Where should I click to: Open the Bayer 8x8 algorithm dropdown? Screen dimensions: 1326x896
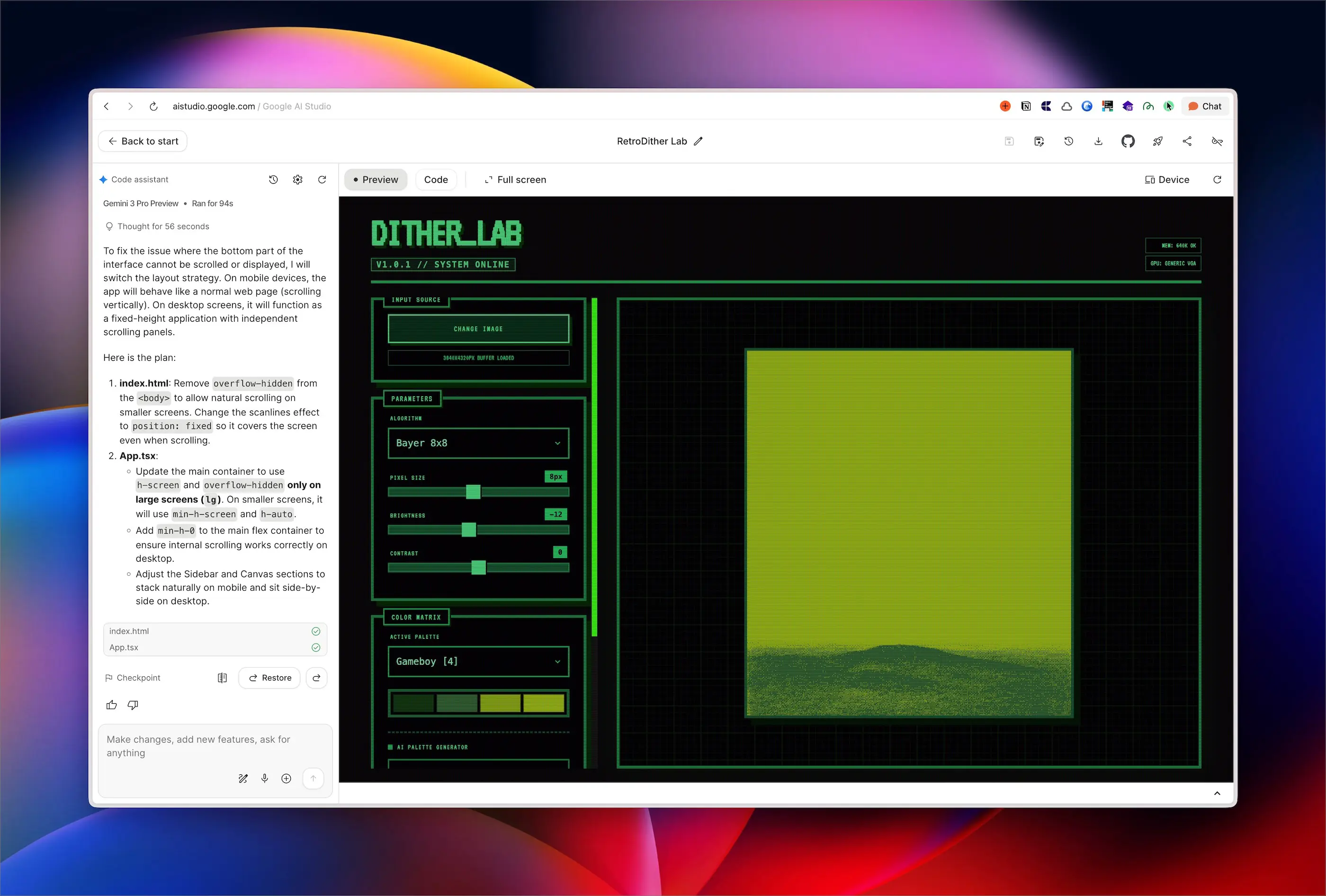point(478,443)
